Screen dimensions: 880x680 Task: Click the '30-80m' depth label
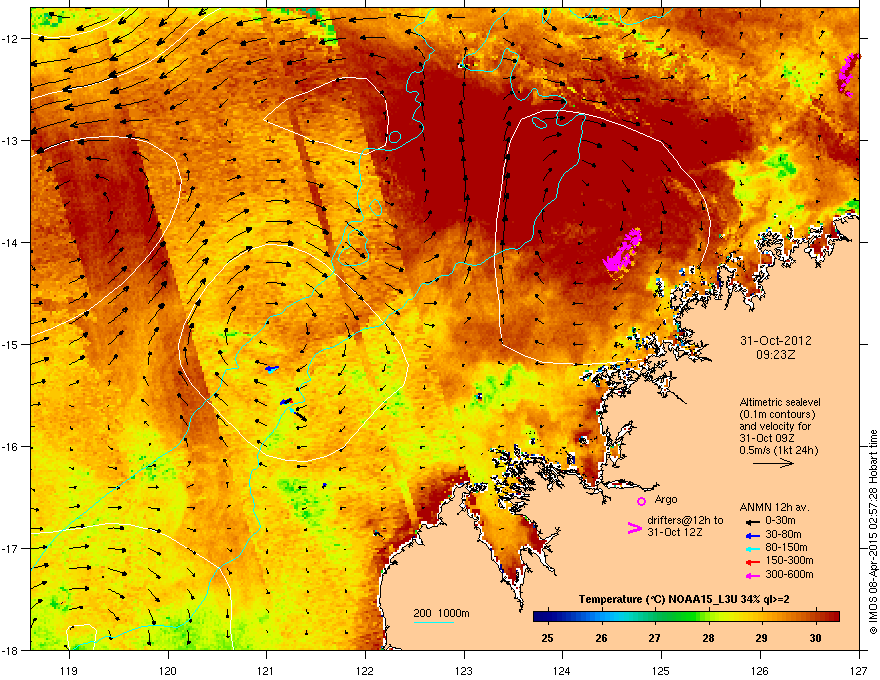tap(783, 534)
